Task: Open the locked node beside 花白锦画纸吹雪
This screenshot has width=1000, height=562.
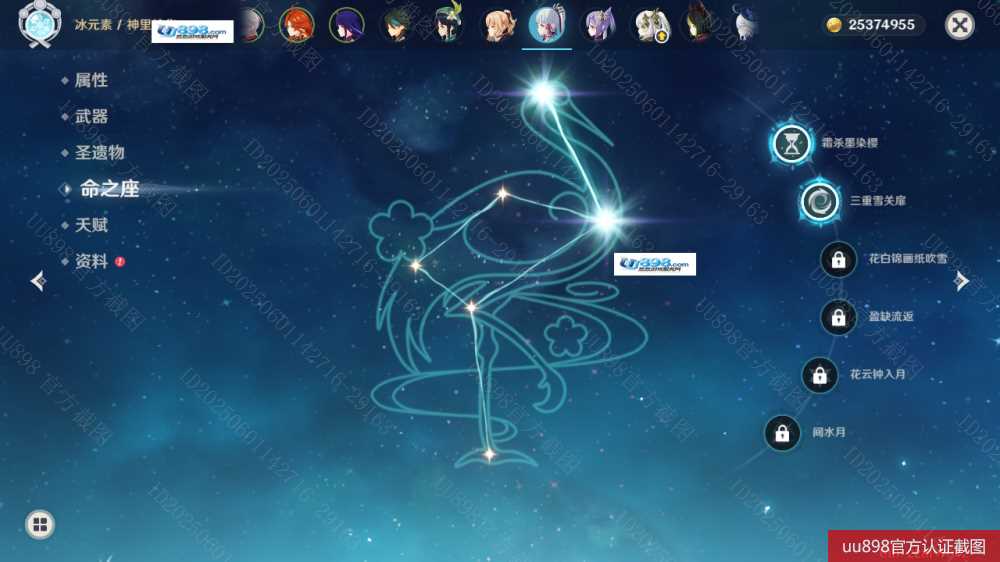Action: click(838, 259)
